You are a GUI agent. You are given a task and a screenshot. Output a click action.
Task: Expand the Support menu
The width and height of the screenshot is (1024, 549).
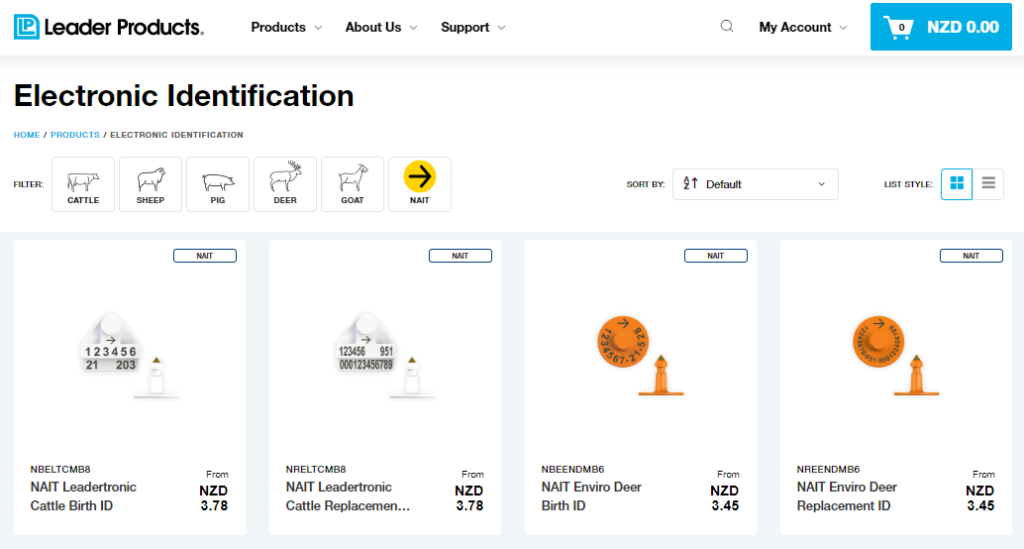tap(473, 27)
